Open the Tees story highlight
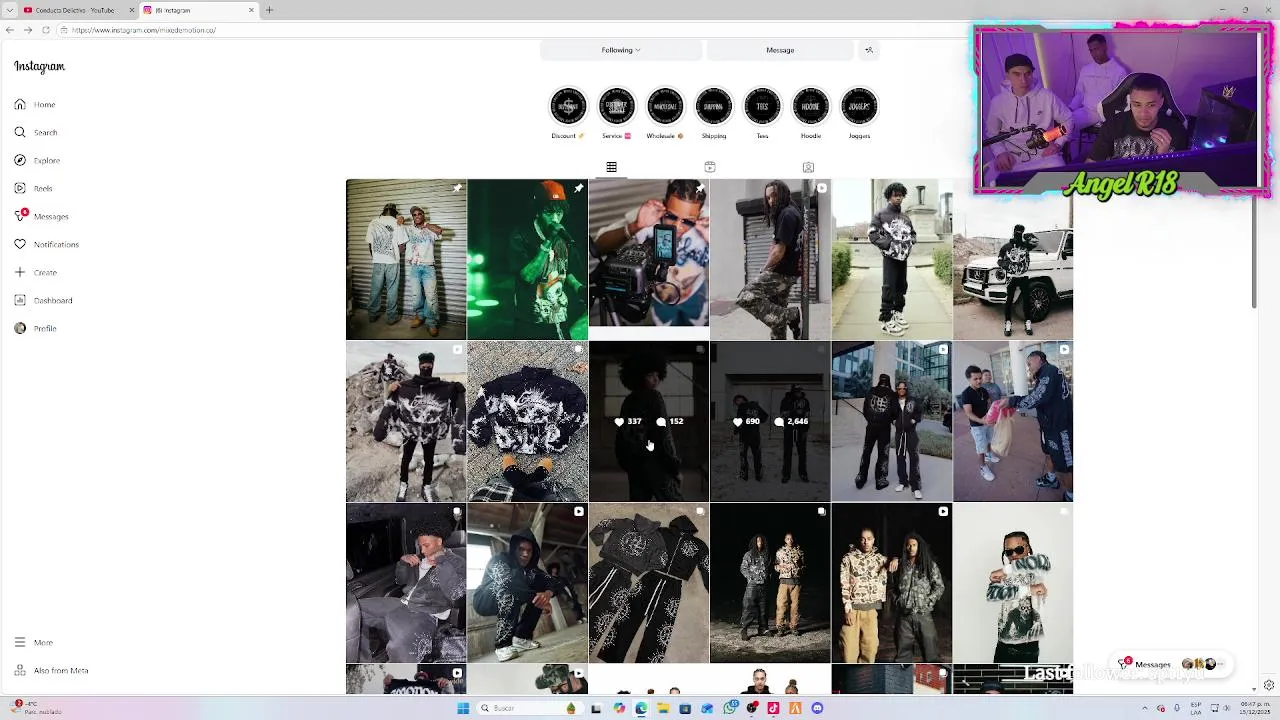The image size is (1280, 720). point(762,106)
